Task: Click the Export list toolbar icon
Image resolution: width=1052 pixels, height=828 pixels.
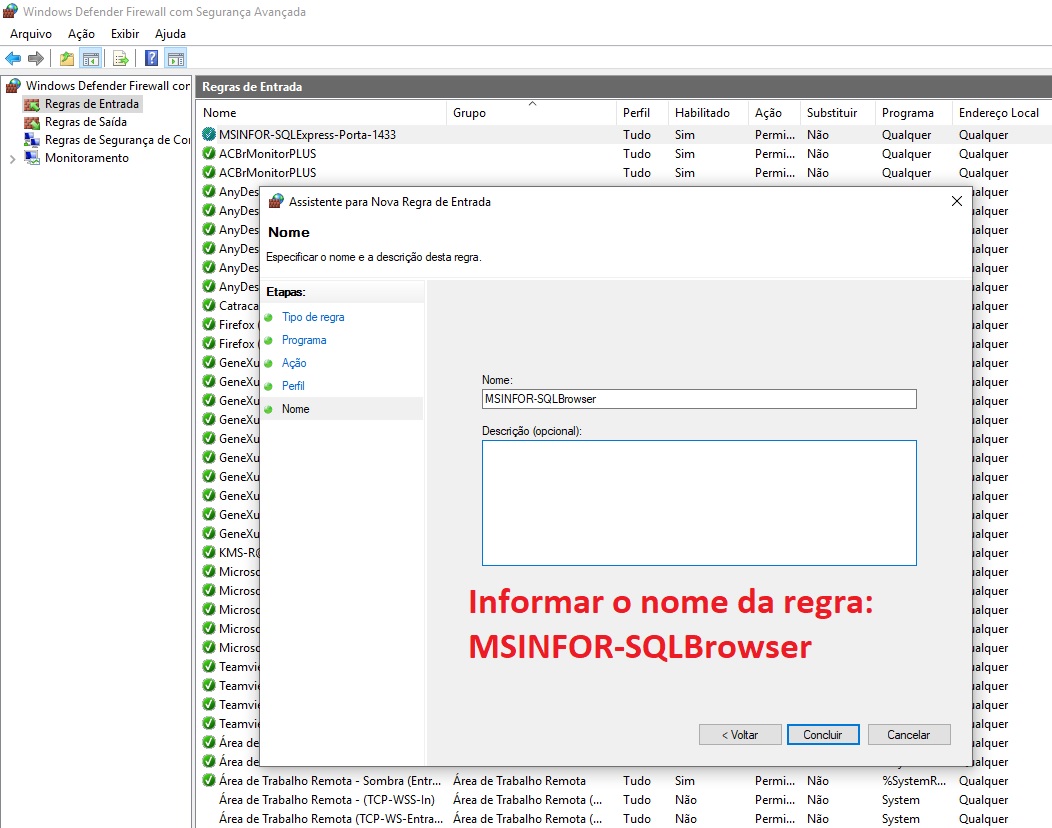Action: [x=121, y=58]
